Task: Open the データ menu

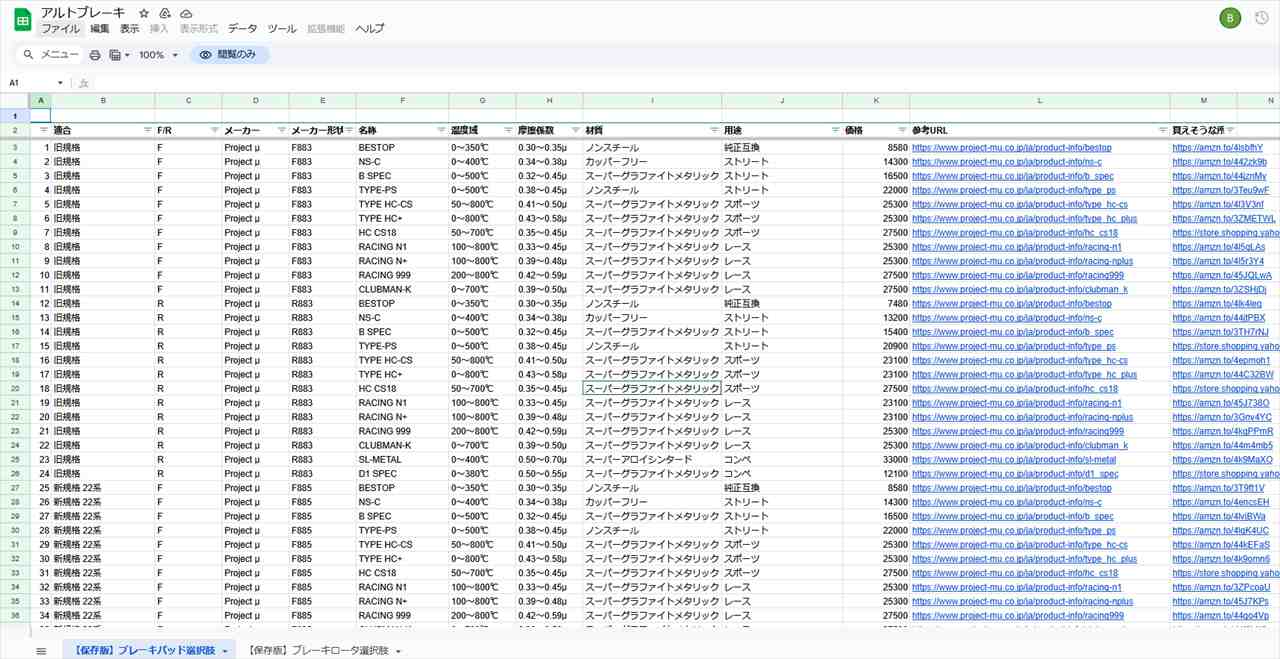Action: (x=242, y=29)
